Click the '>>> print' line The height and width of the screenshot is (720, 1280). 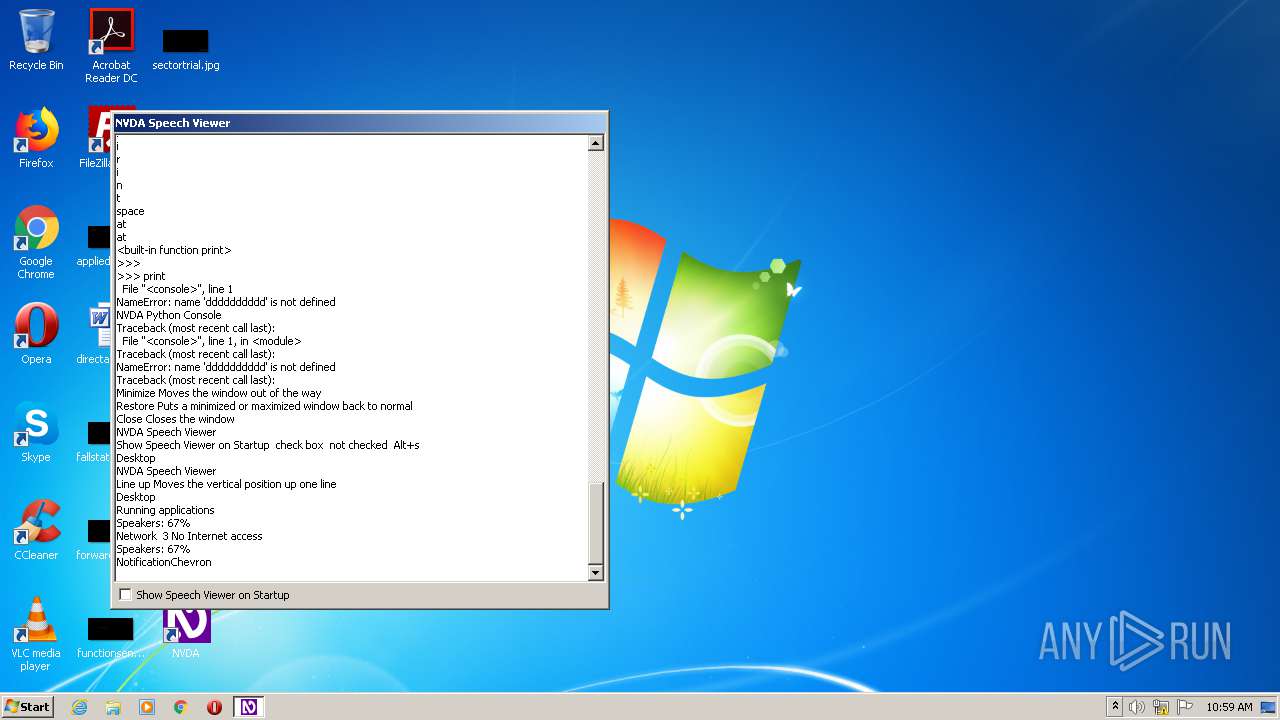141,276
